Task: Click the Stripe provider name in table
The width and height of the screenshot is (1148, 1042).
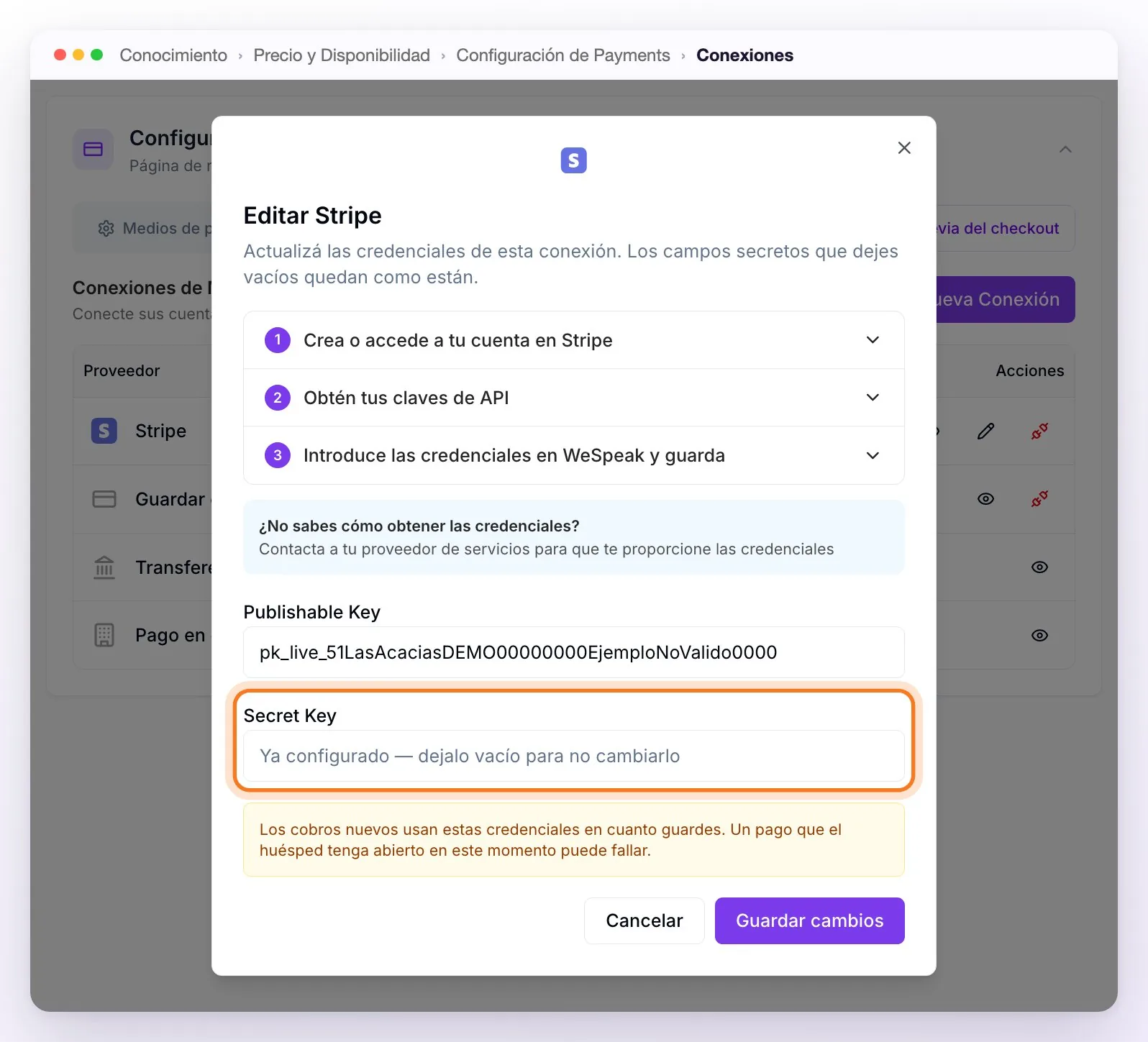Action: (160, 431)
